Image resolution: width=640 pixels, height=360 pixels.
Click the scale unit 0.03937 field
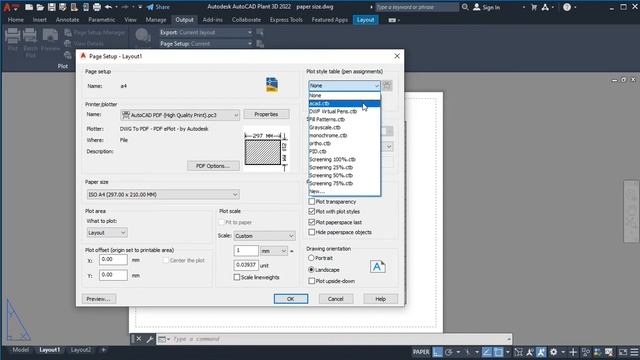tap(246, 265)
